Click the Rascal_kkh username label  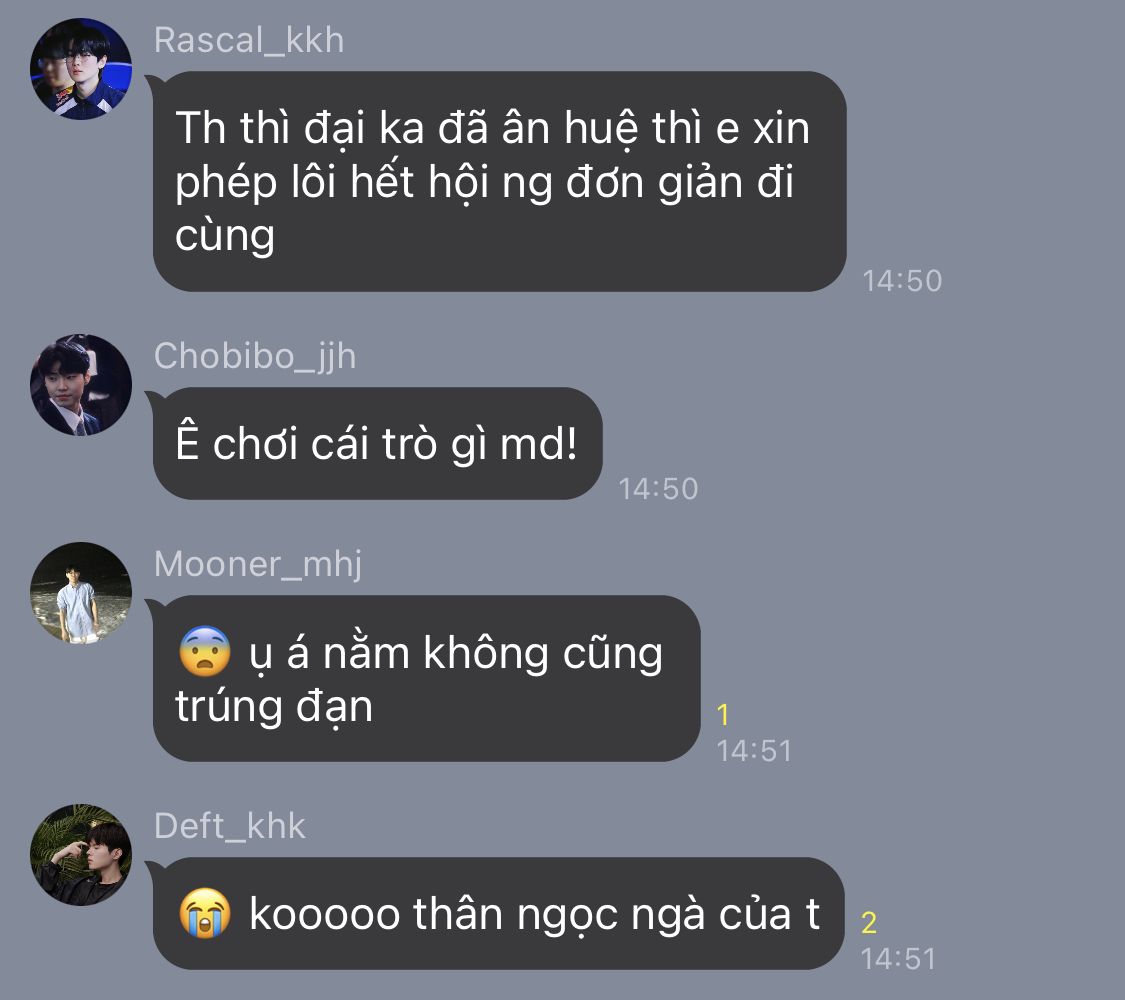249,40
